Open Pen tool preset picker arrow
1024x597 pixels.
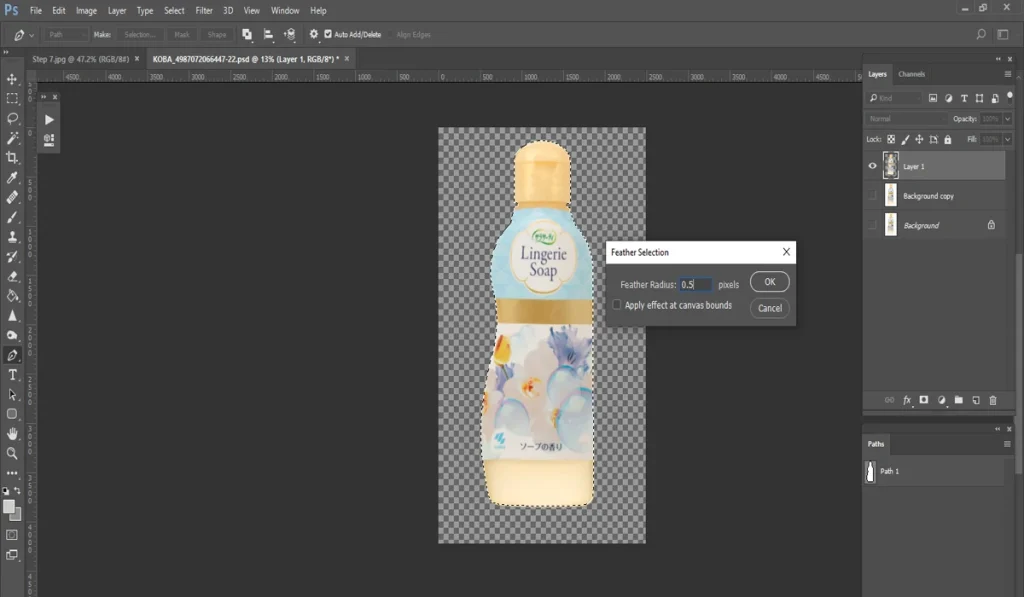point(31,35)
